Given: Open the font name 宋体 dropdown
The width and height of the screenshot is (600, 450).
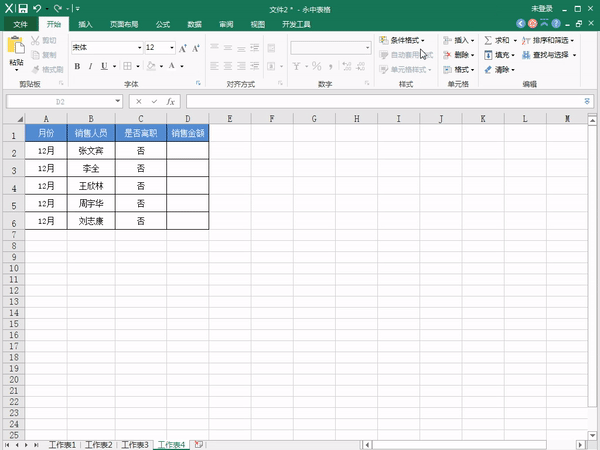Looking at the screenshot, I should [x=140, y=48].
